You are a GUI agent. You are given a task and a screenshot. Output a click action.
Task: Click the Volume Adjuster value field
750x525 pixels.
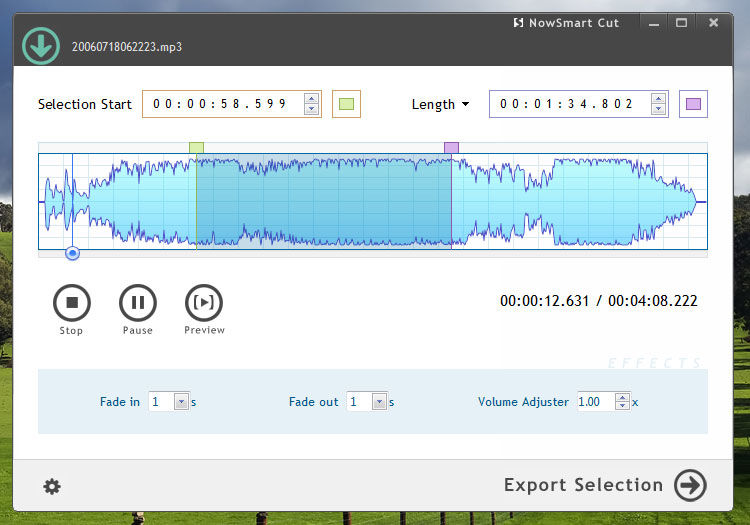(x=596, y=402)
